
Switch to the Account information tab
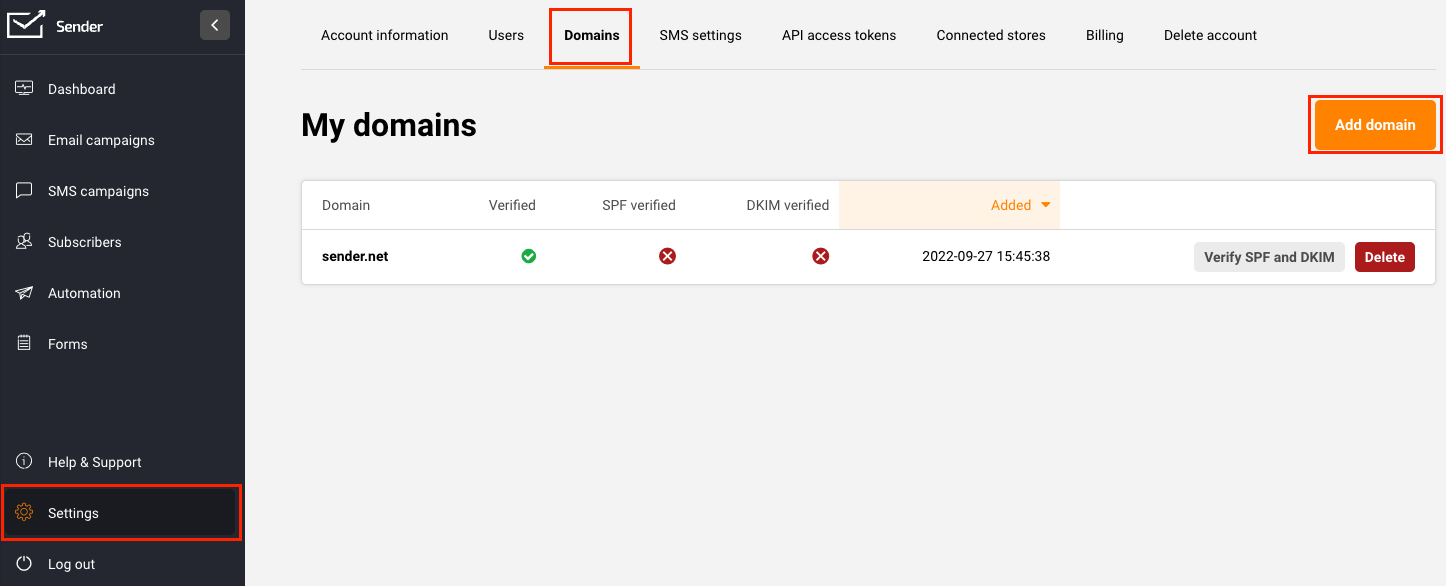click(x=384, y=35)
